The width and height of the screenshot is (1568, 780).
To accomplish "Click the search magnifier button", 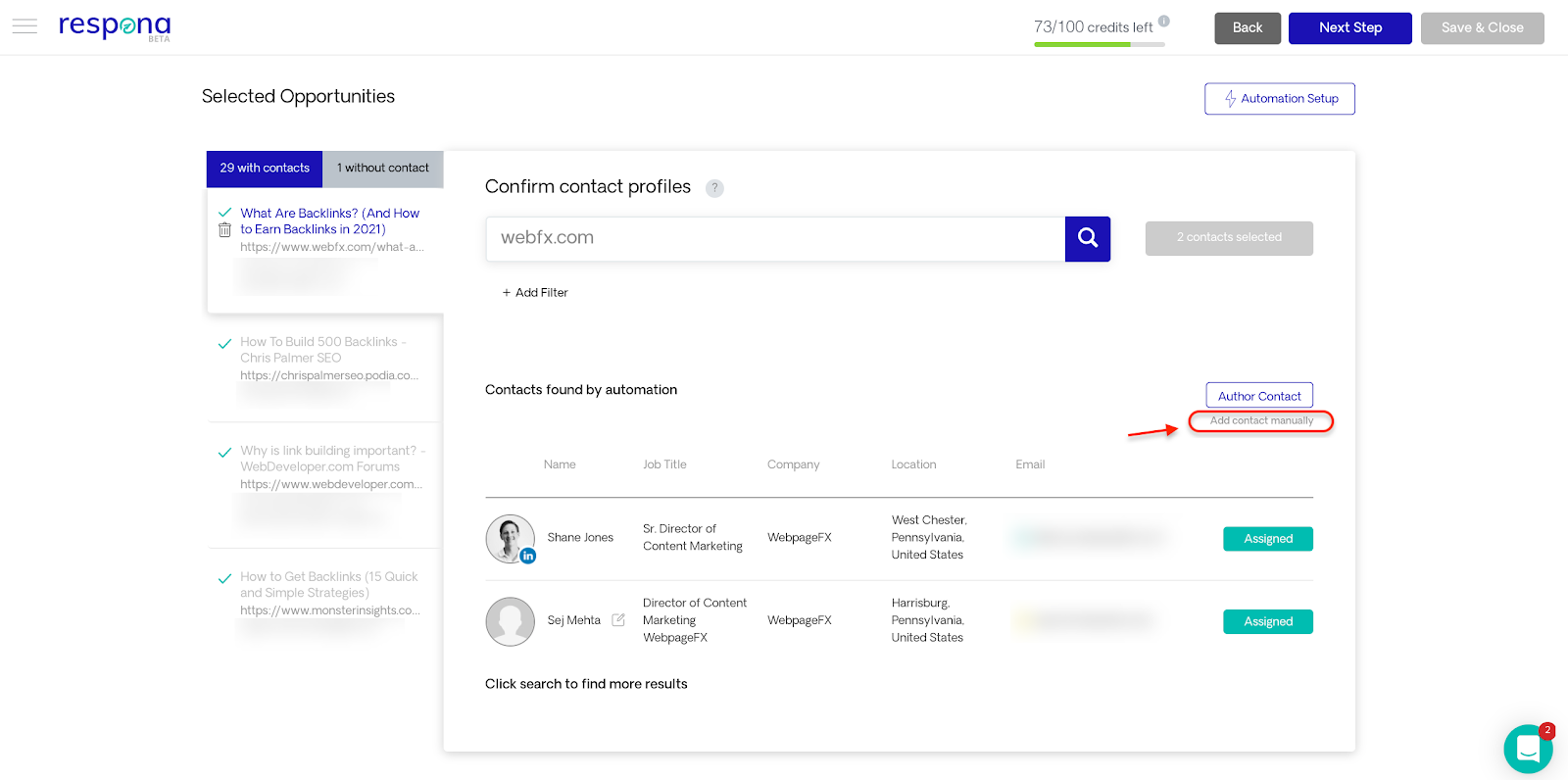I will point(1088,238).
